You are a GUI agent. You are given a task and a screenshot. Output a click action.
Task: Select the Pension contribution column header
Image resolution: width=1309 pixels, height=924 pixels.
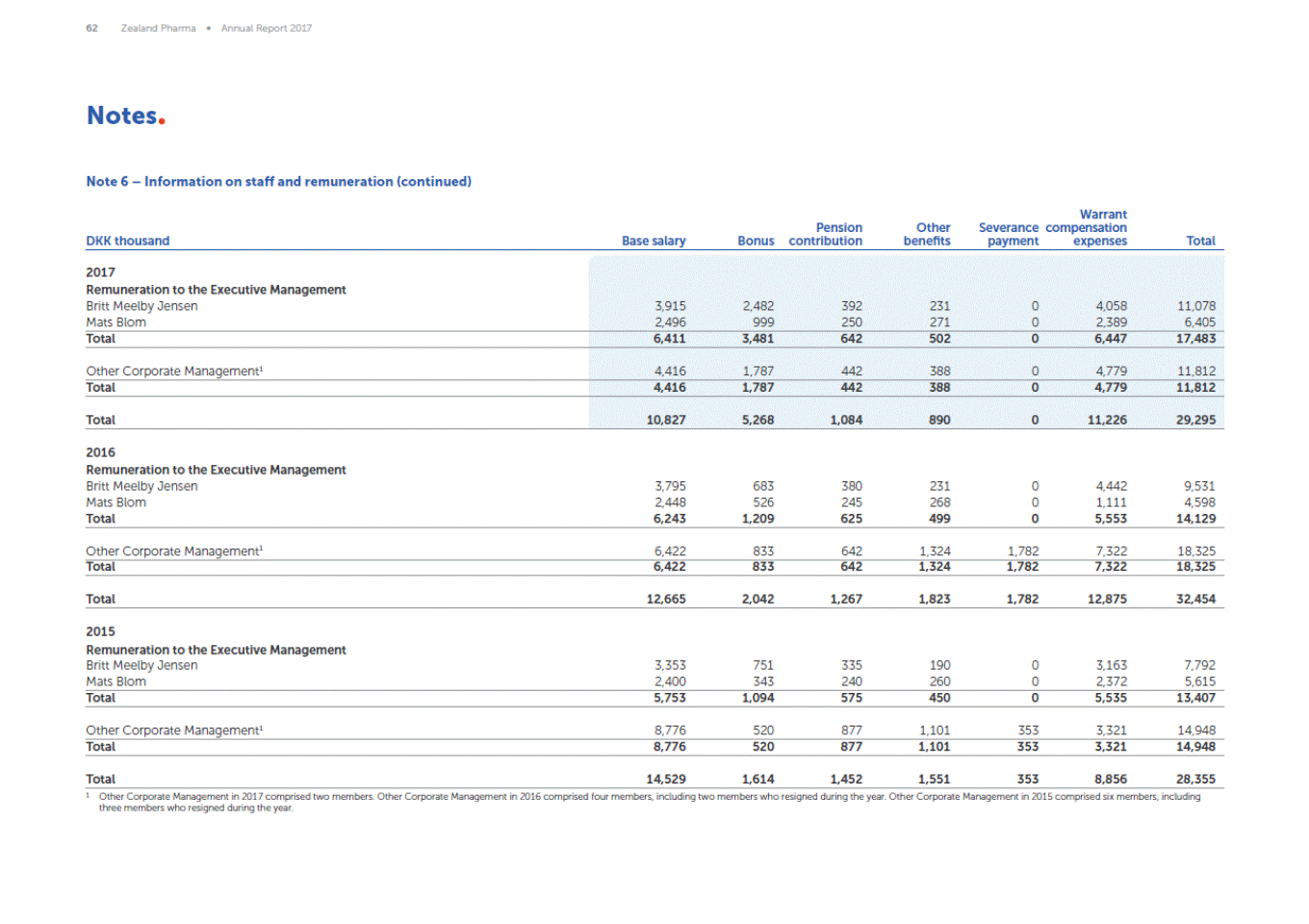[826, 235]
